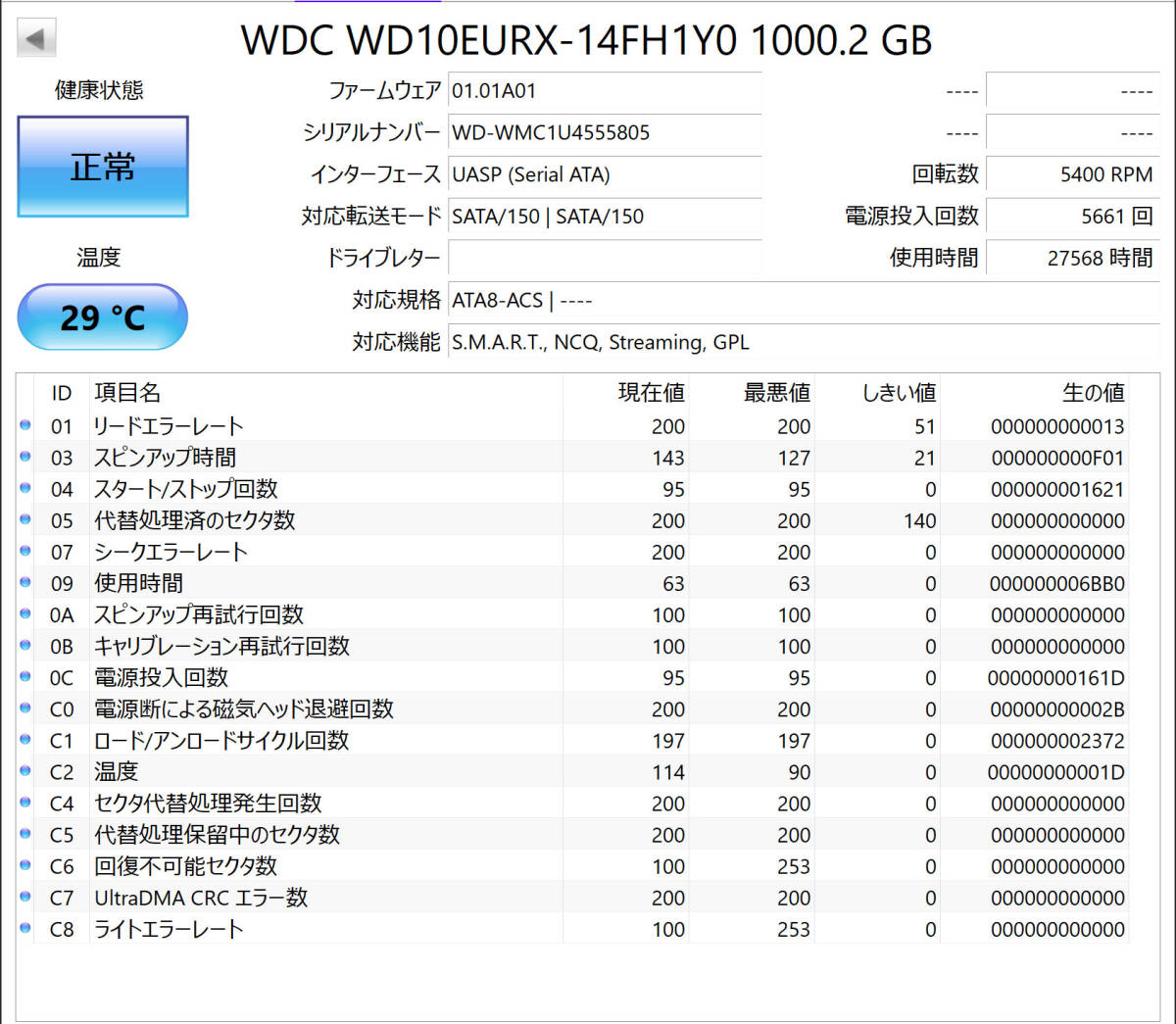Click the empty ドライブレター field

click(605, 259)
